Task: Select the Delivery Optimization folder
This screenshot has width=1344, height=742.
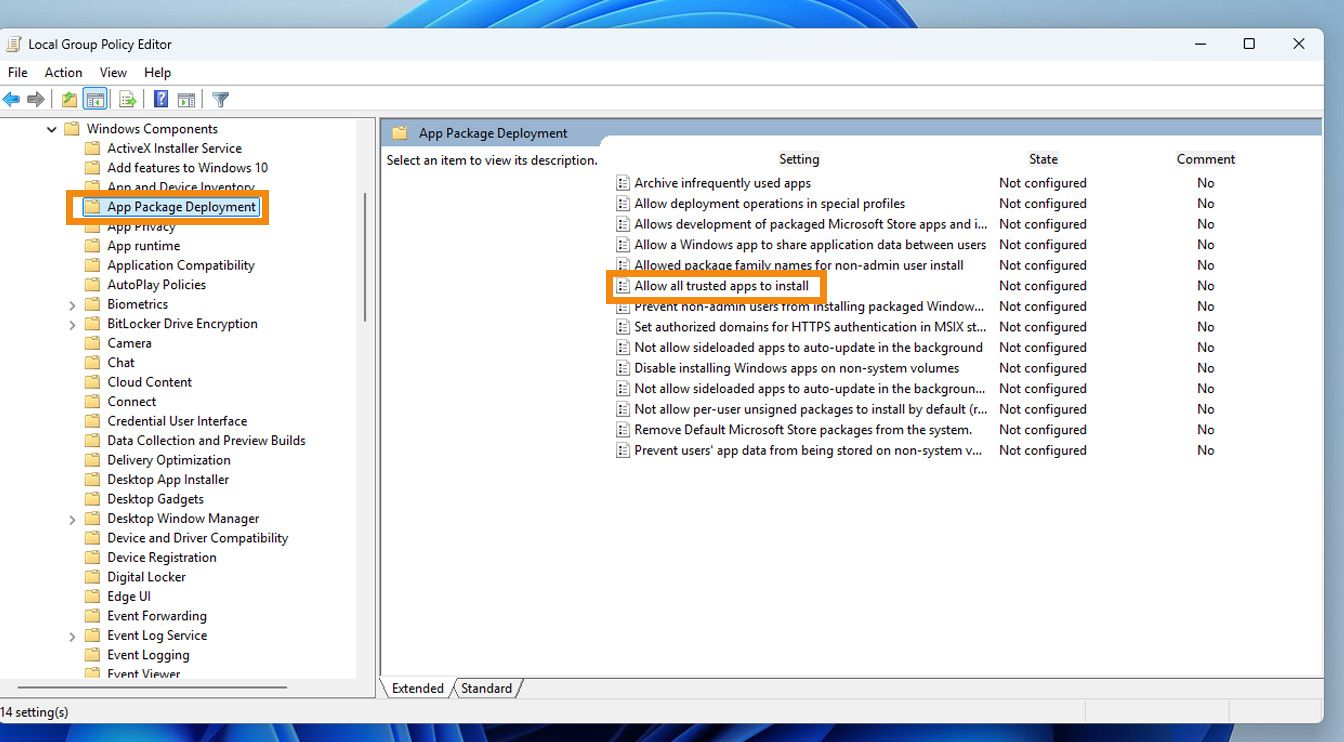Action: [169, 460]
